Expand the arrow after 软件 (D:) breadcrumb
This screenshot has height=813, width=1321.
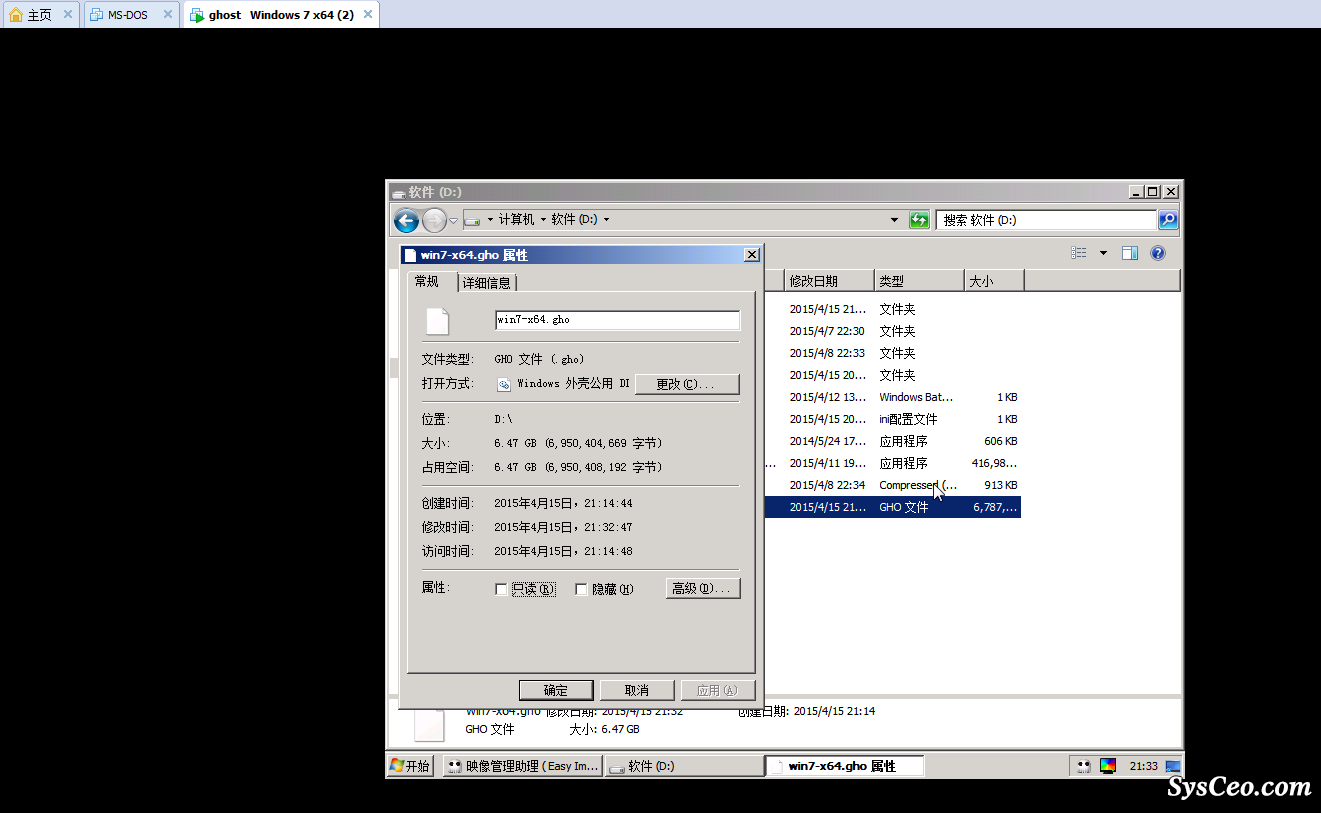606,220
